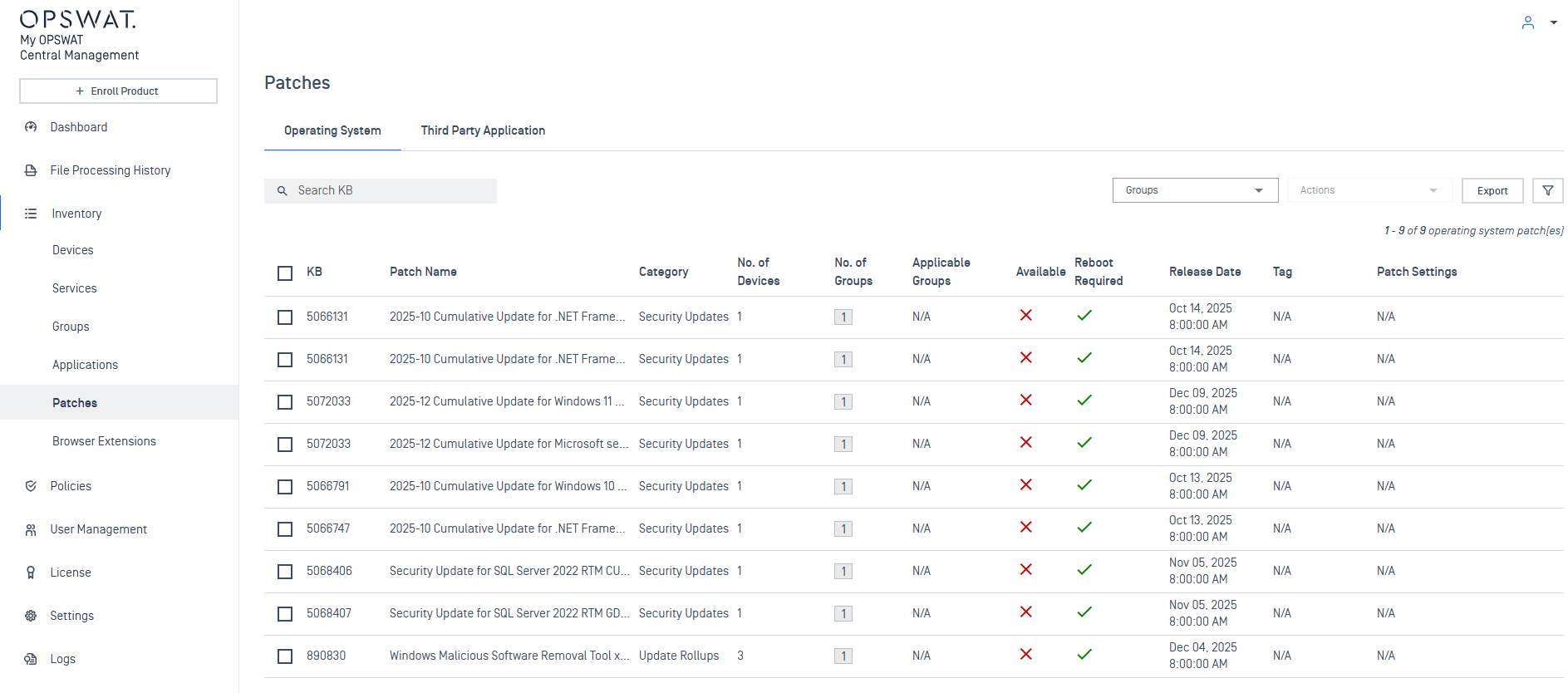Image resolution: width=1568 pixels, height=693 pixels.
Task: Open the Actions dropdown
Action: pyautogui.click(x=1369, y=190)
